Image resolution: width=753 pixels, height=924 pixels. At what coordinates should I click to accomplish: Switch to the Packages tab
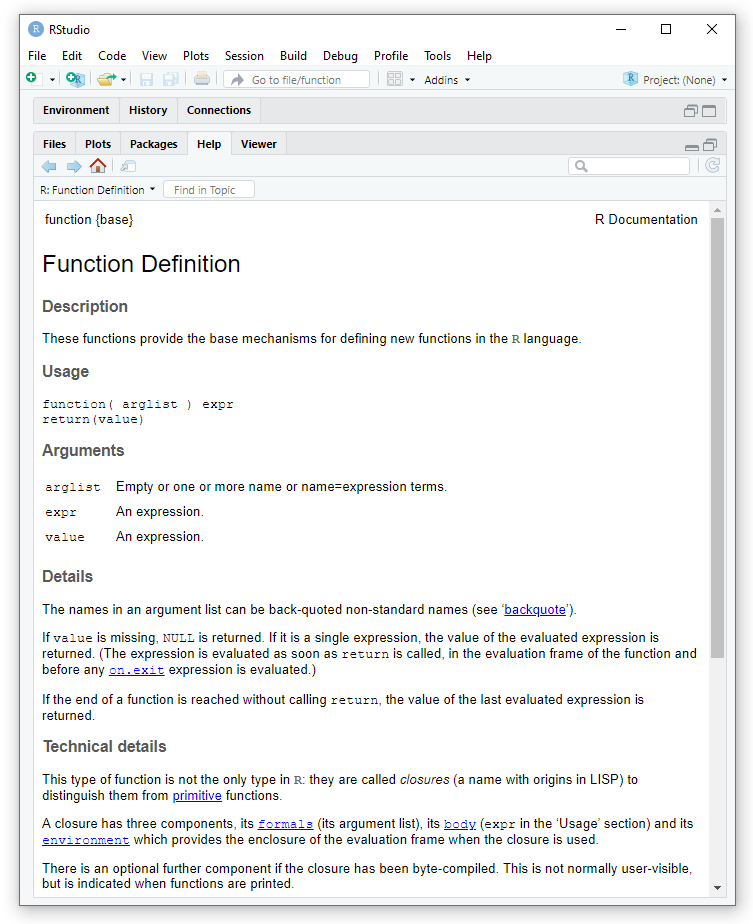[153, 144]
